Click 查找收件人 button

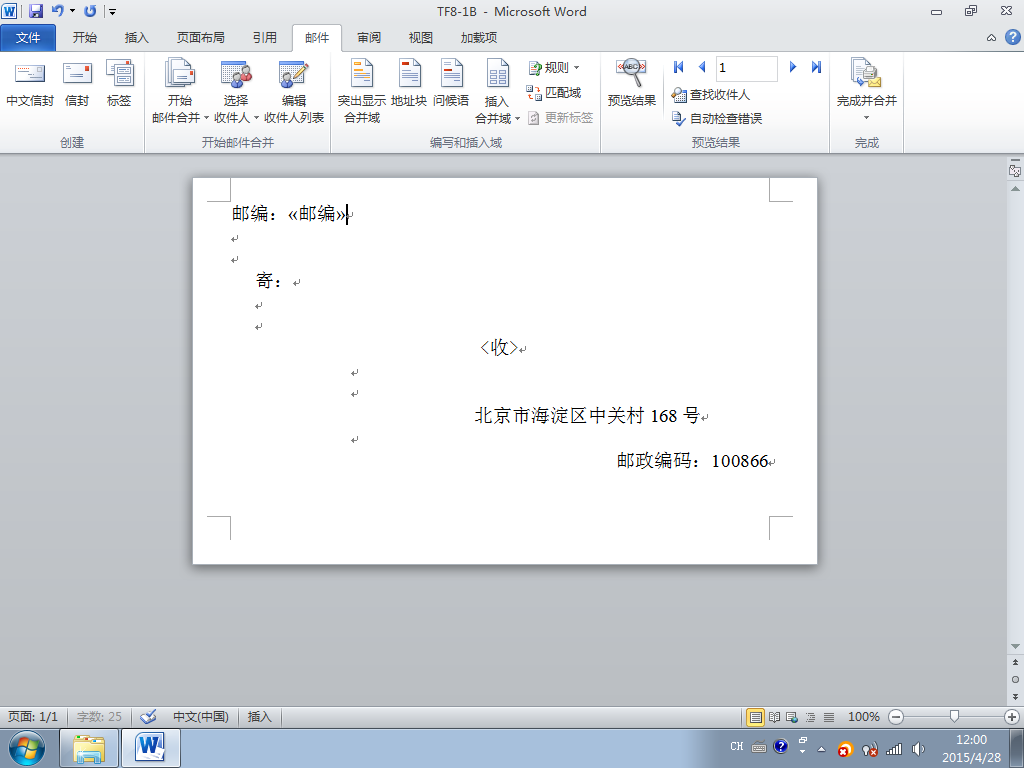[711, 95]
